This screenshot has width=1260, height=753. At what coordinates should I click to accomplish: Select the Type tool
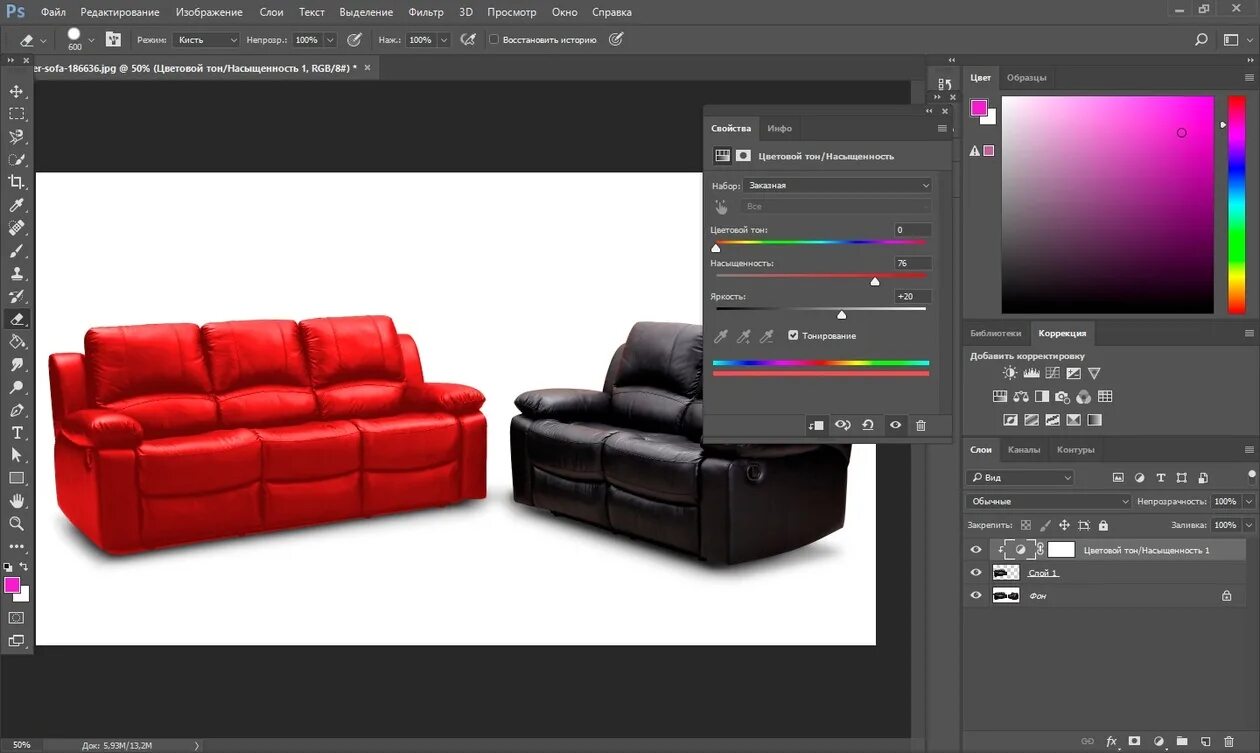point(16,433)
